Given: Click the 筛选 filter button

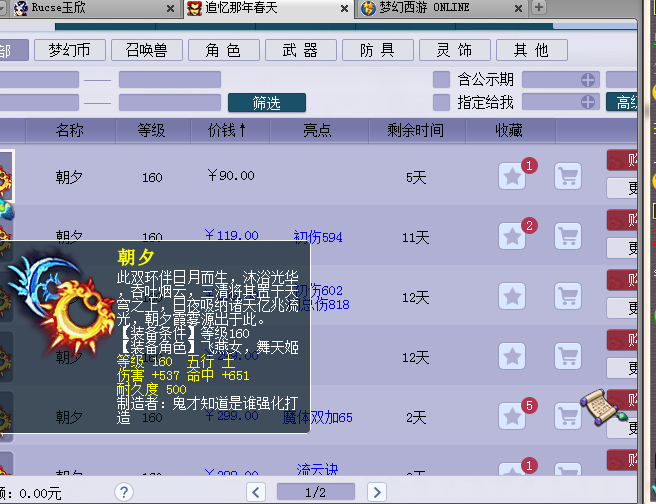Looking at the screenshot, I should tap(267, 102).
